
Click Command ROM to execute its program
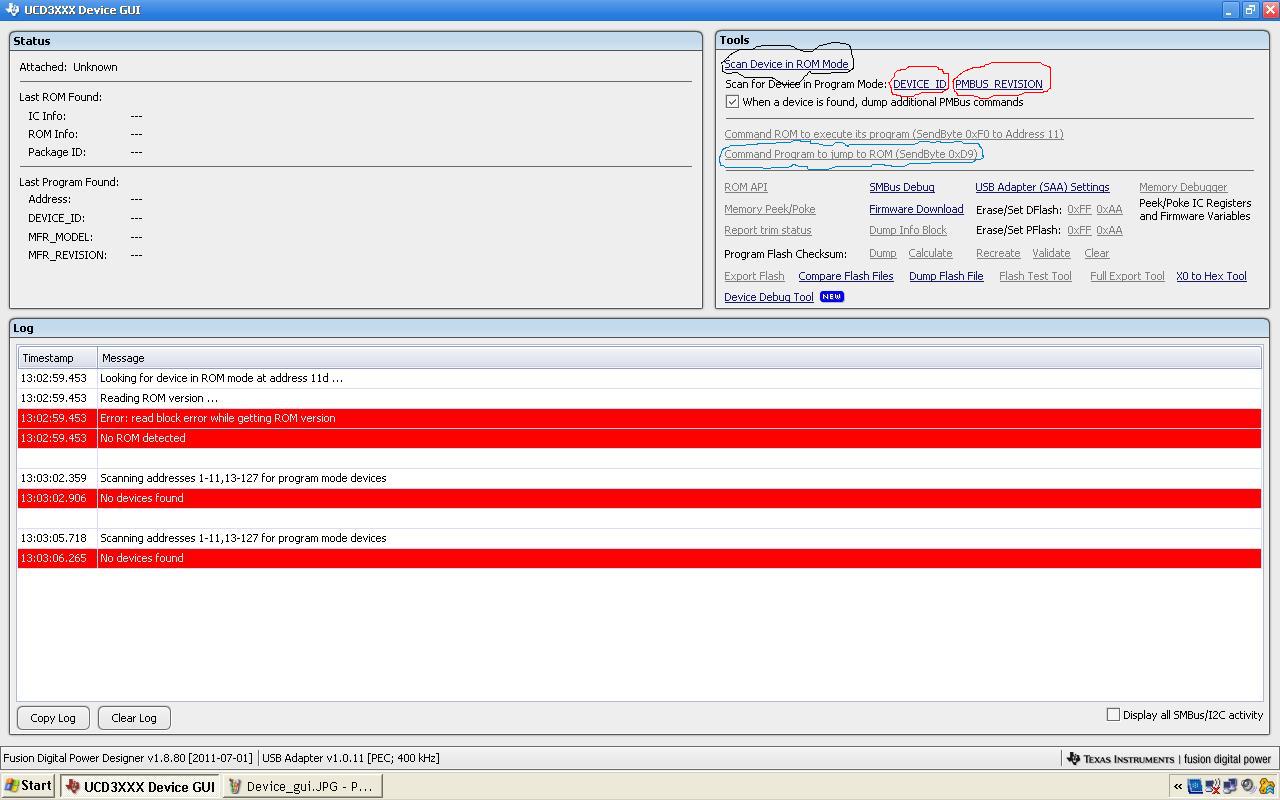tap(893, 134)
